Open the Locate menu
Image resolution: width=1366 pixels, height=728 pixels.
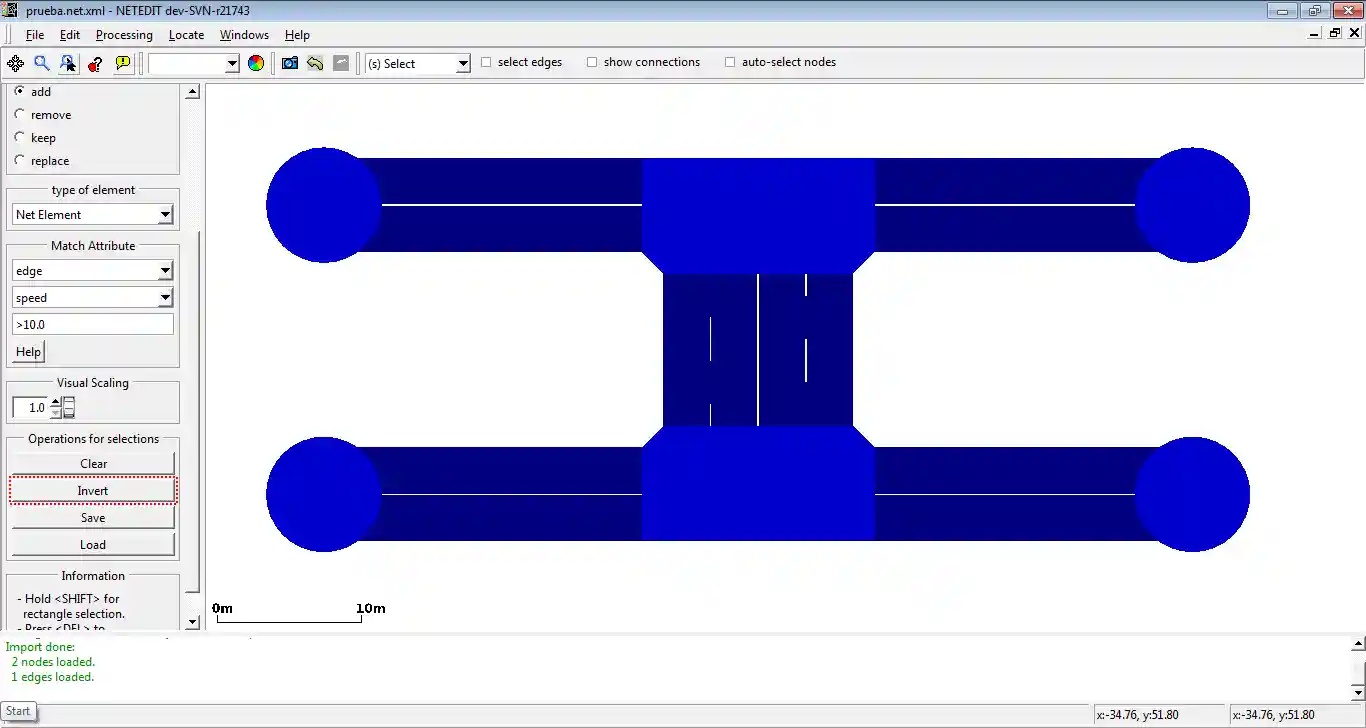[x=186, y=35]
